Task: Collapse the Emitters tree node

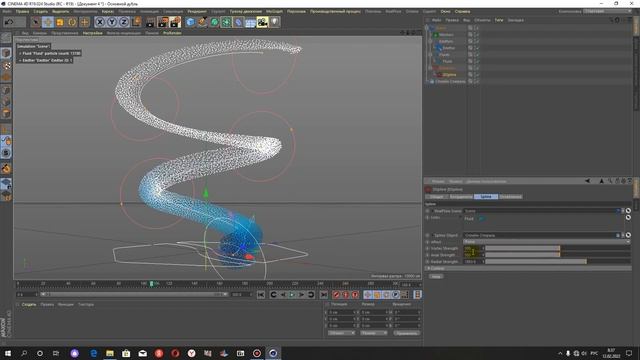Action: 430,41
